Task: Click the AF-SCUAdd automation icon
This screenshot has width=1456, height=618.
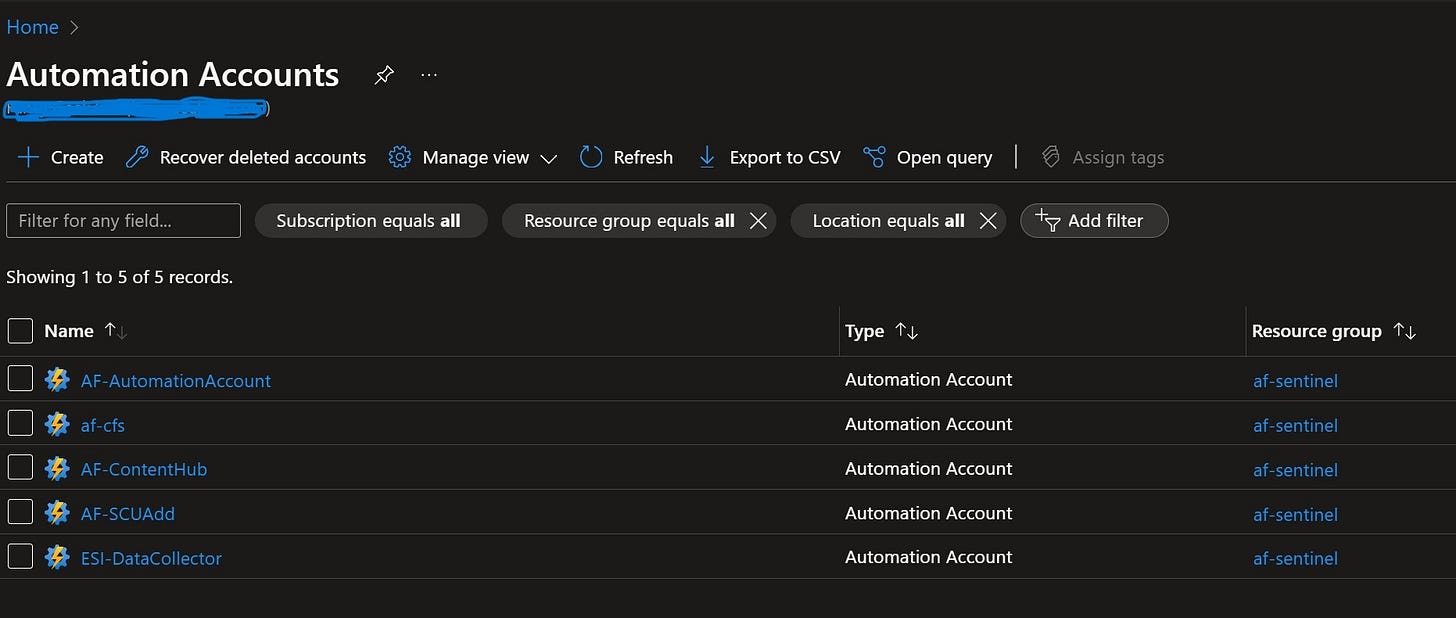Action: (x=57, y=513)
